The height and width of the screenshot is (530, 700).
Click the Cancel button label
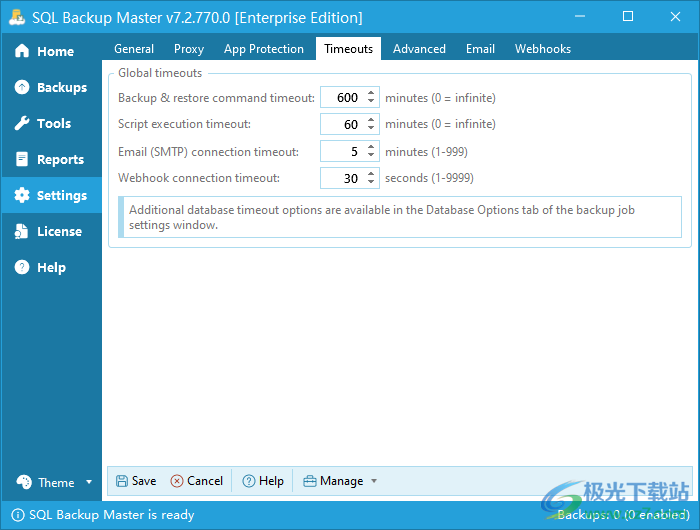coord(205,481)
